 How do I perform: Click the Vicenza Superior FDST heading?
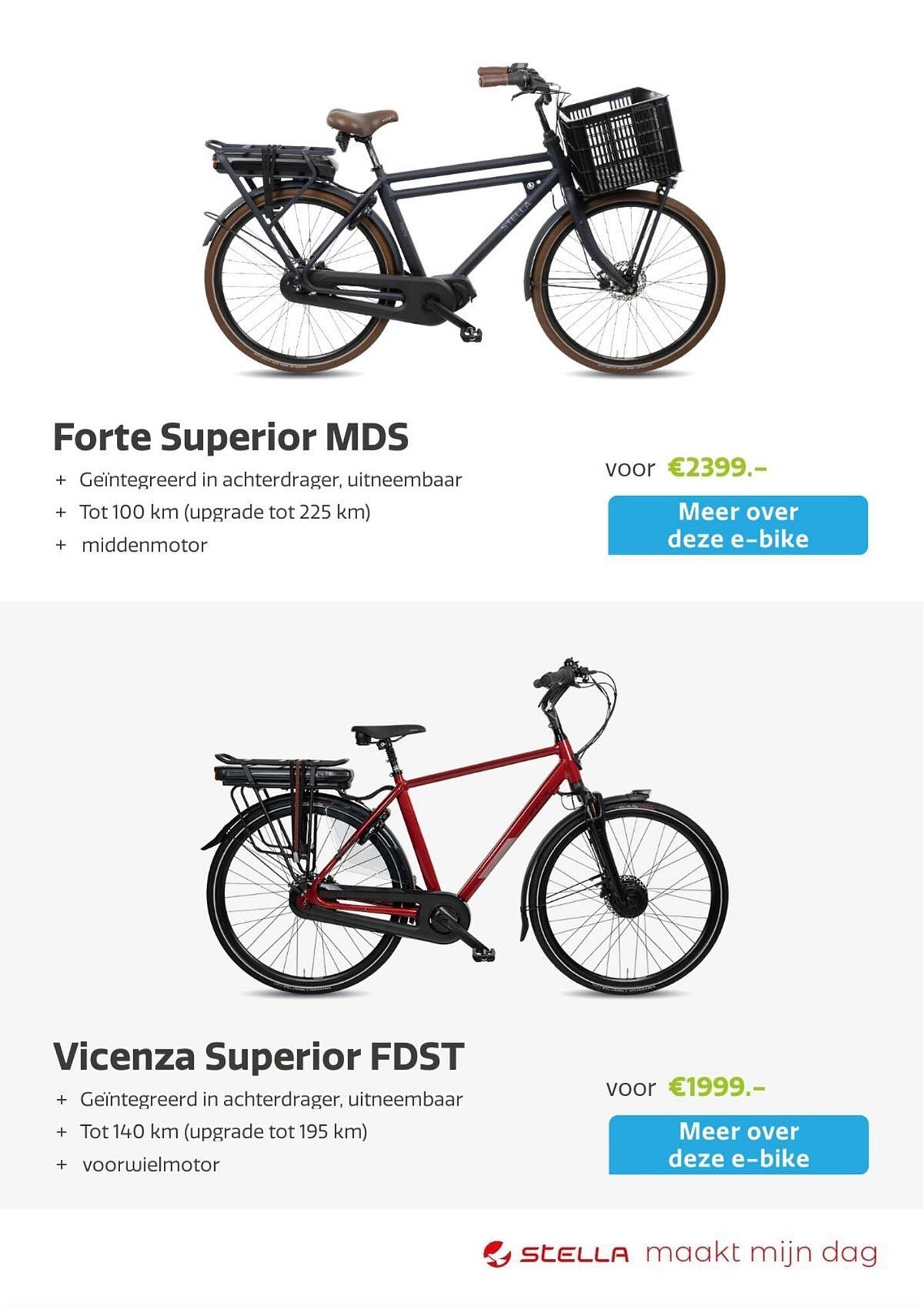click(259, 1057)
